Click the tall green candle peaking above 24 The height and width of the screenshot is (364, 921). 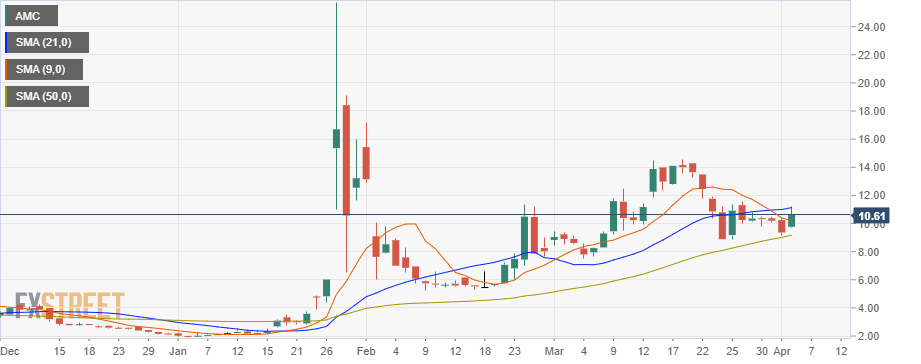click(x=337, y=106)
